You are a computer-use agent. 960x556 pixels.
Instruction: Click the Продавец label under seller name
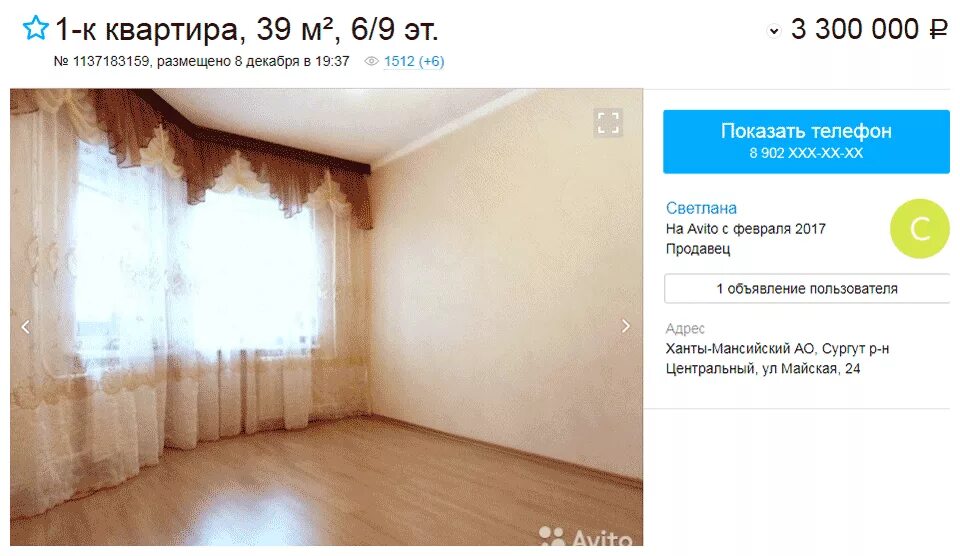click(698, 249)
